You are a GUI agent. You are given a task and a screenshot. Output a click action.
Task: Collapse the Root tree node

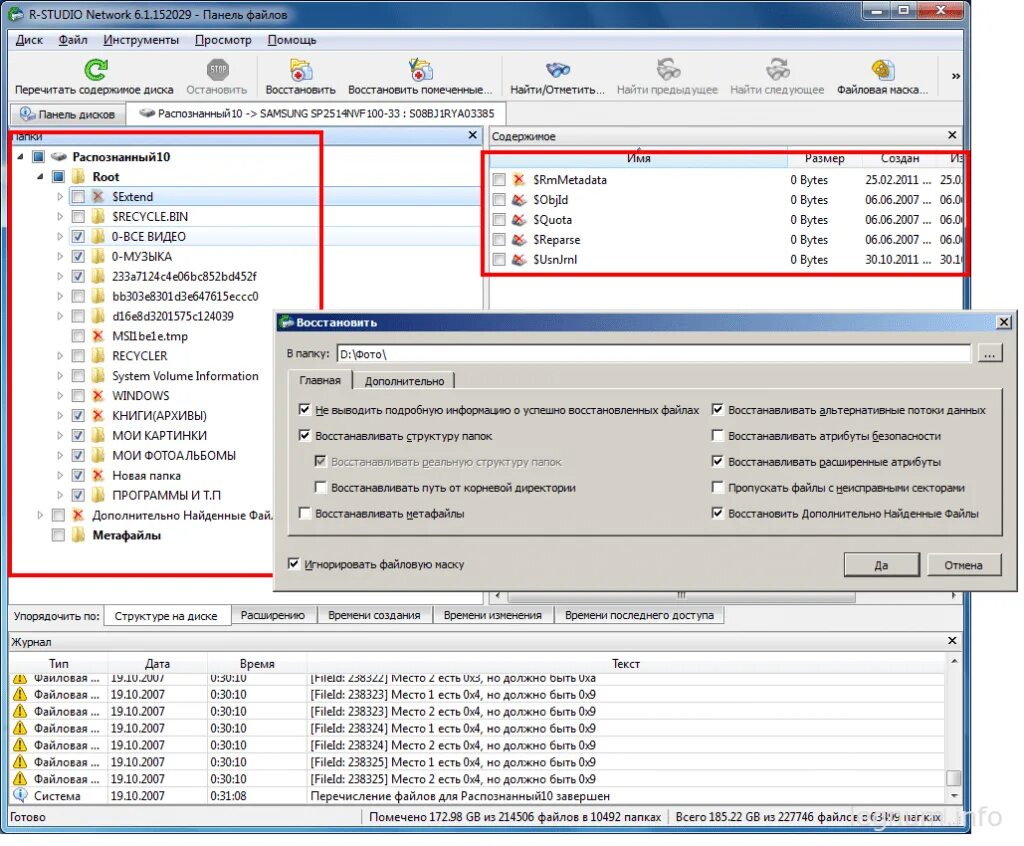[x=40, y=176]
